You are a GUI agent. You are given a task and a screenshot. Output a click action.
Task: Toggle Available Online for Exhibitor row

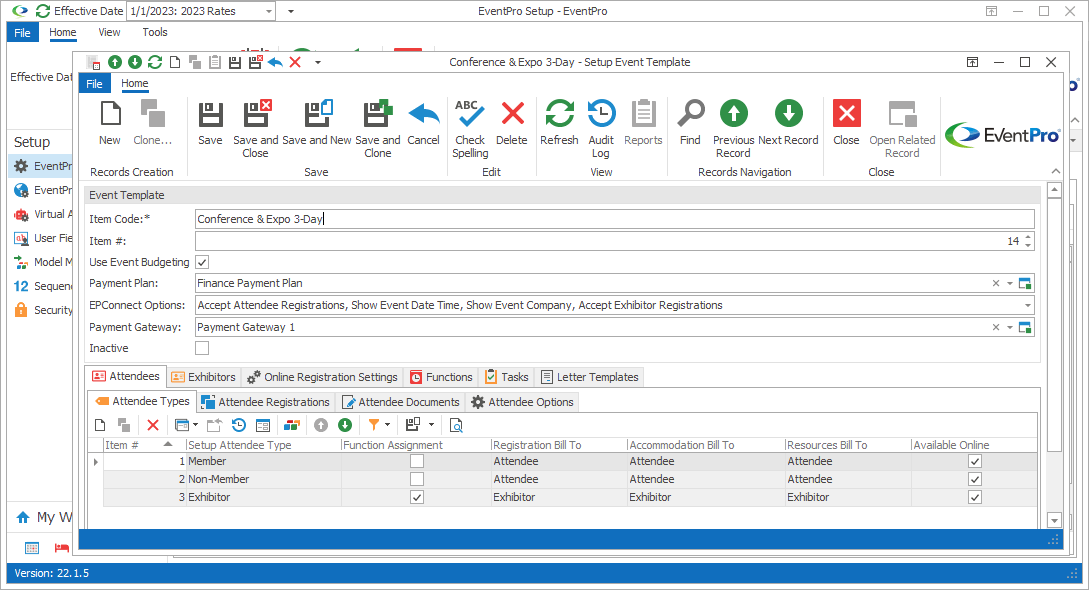[975, 498]
